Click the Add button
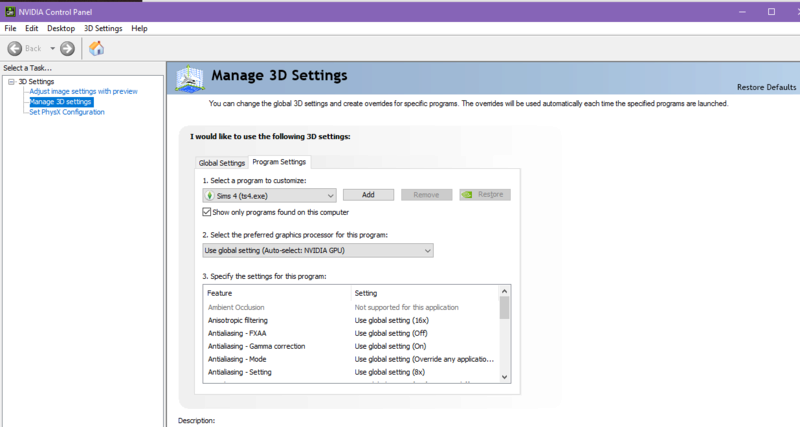 click(x=368, y=195)
